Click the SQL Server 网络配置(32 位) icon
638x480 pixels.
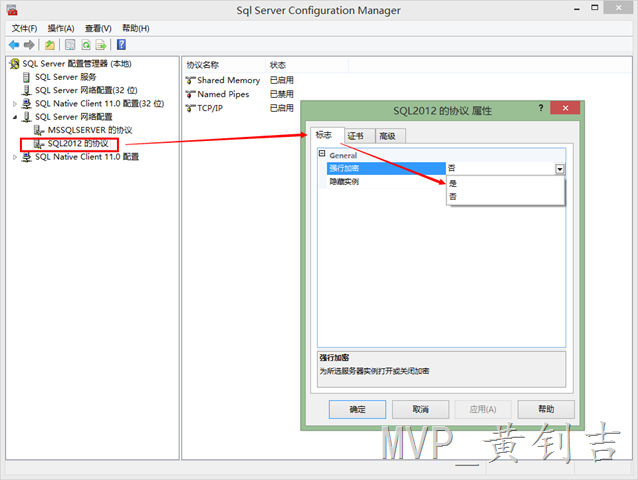[26, 90]
